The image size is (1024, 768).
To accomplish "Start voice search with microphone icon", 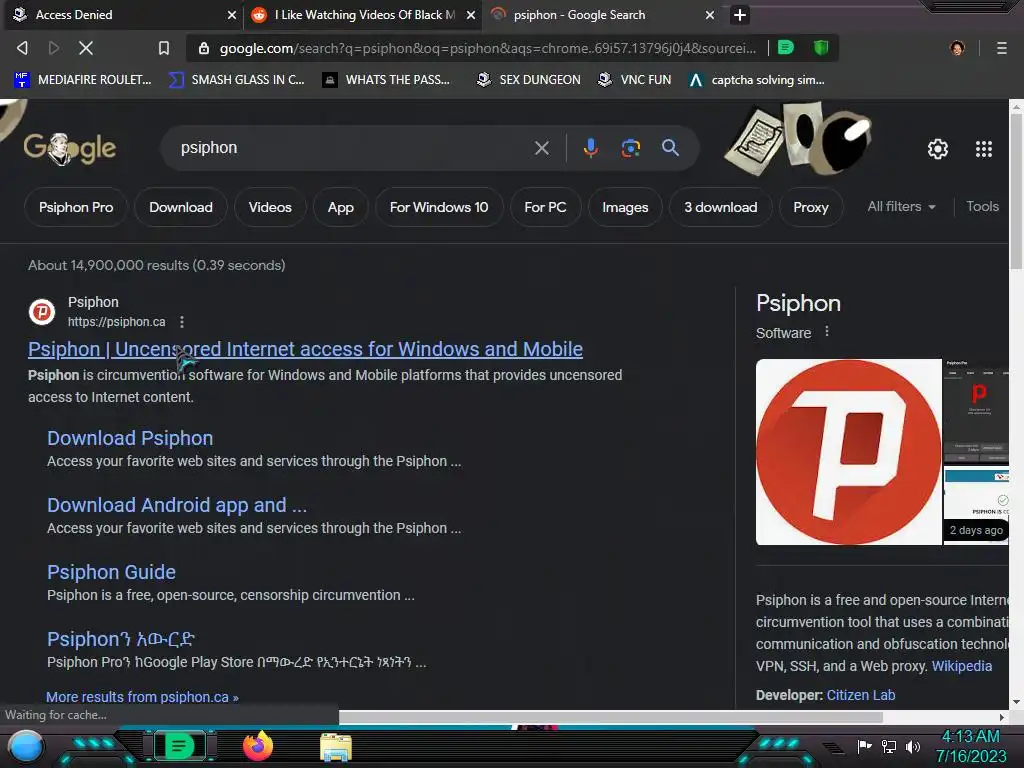I will click(590, 148).
